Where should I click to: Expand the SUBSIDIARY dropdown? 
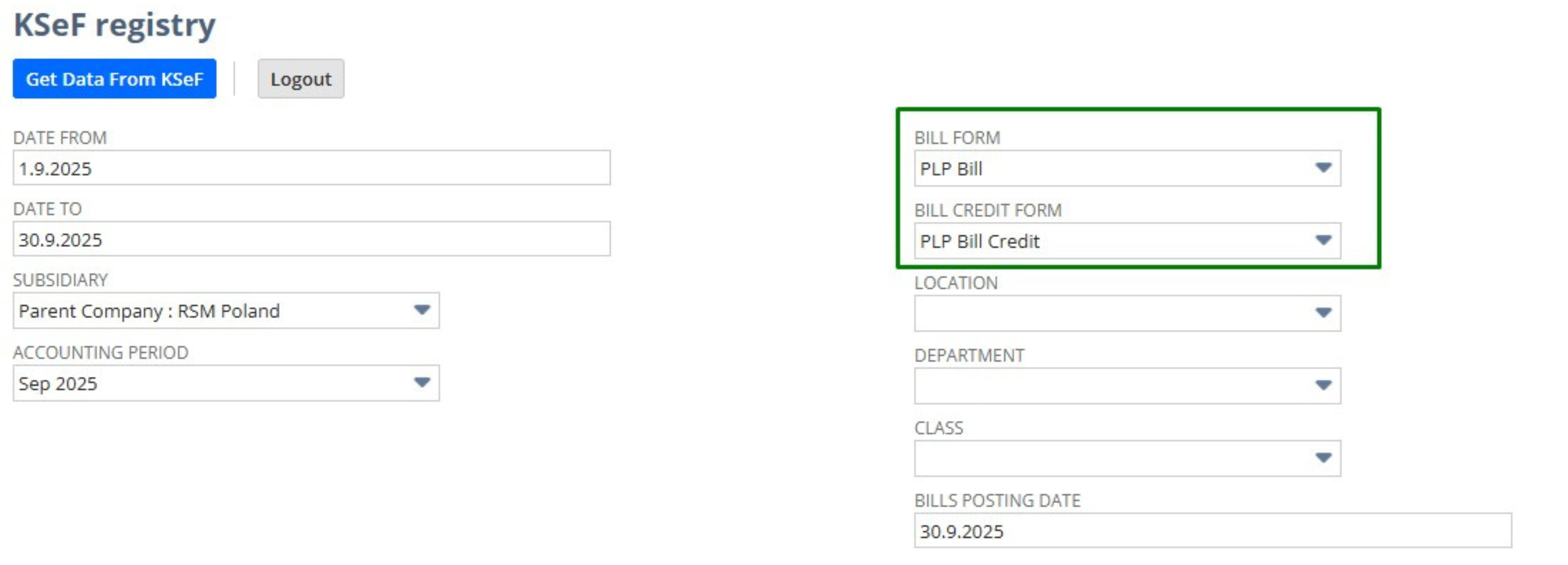(225, 311)
